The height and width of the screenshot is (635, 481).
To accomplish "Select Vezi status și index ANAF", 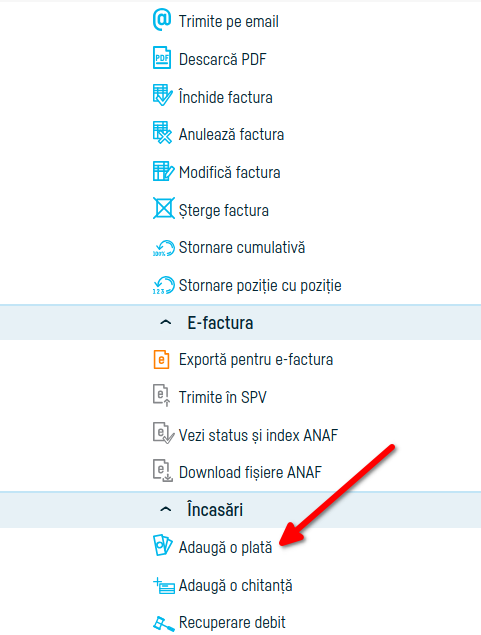I will click(258, 435).
